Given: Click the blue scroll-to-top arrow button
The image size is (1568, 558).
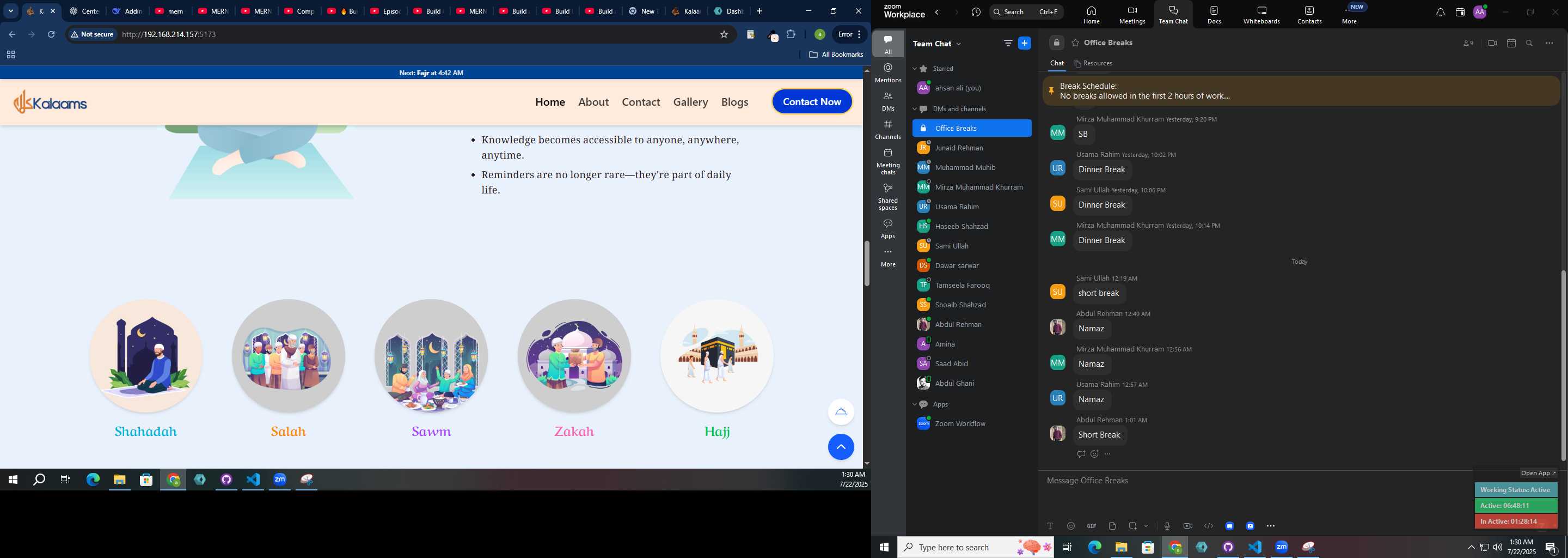Looking at the screenshot, I should point(841,447).
